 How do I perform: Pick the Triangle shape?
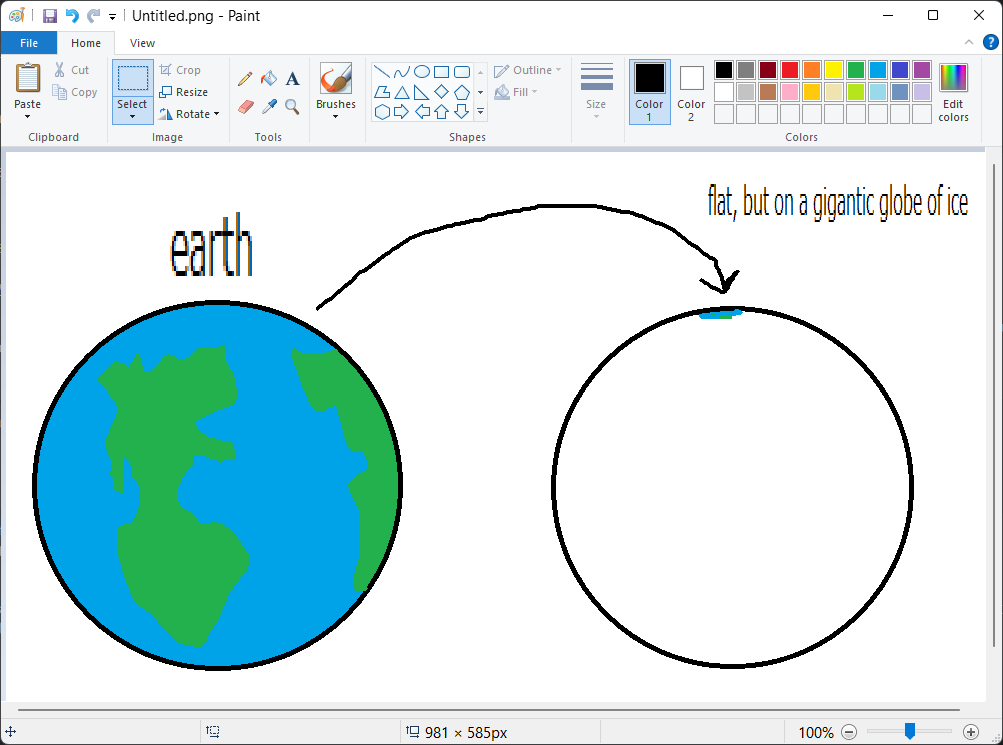pos(402,92)
